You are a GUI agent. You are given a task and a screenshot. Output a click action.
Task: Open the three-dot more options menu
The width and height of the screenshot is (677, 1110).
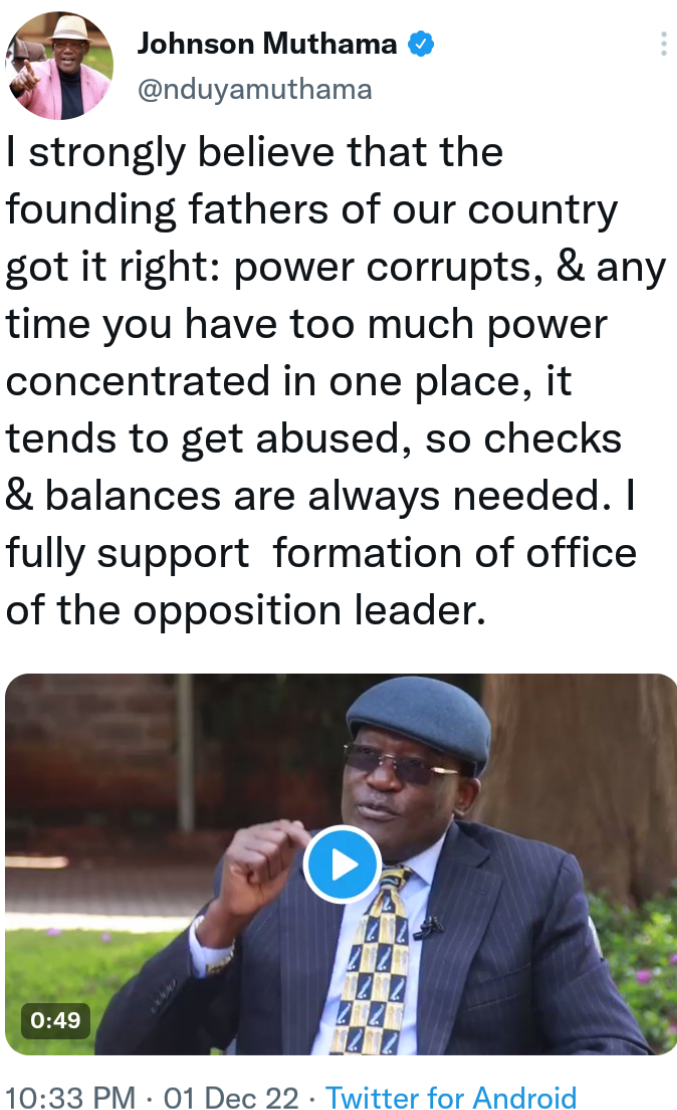tap(663, 44)
